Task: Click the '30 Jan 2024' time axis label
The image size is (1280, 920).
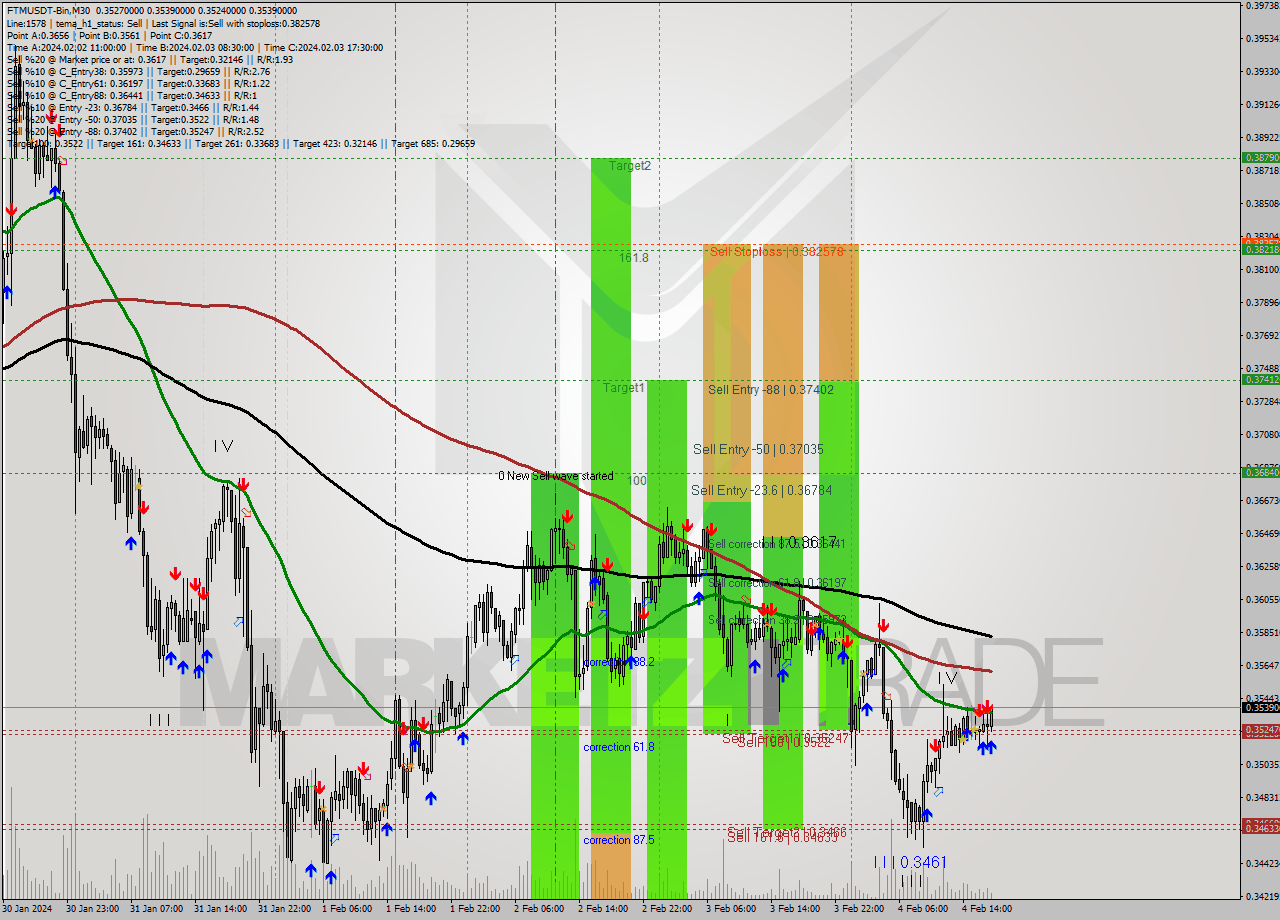Action: tap(26, 909)
